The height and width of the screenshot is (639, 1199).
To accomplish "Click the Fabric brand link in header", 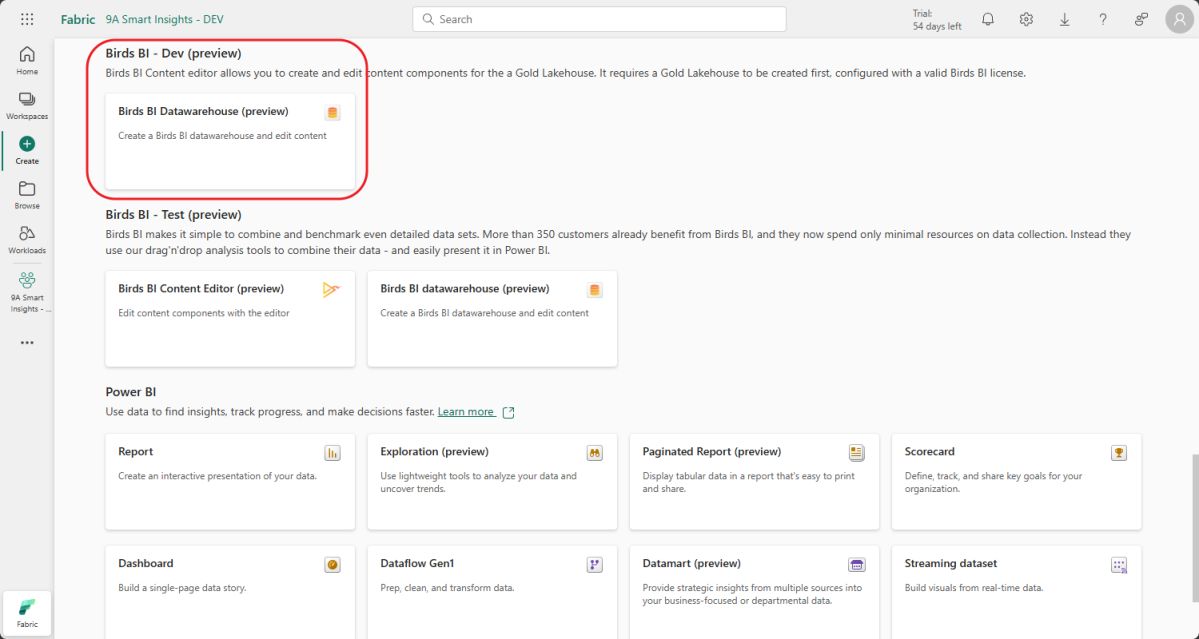I will pyautogui.click(x=78, y=19).
